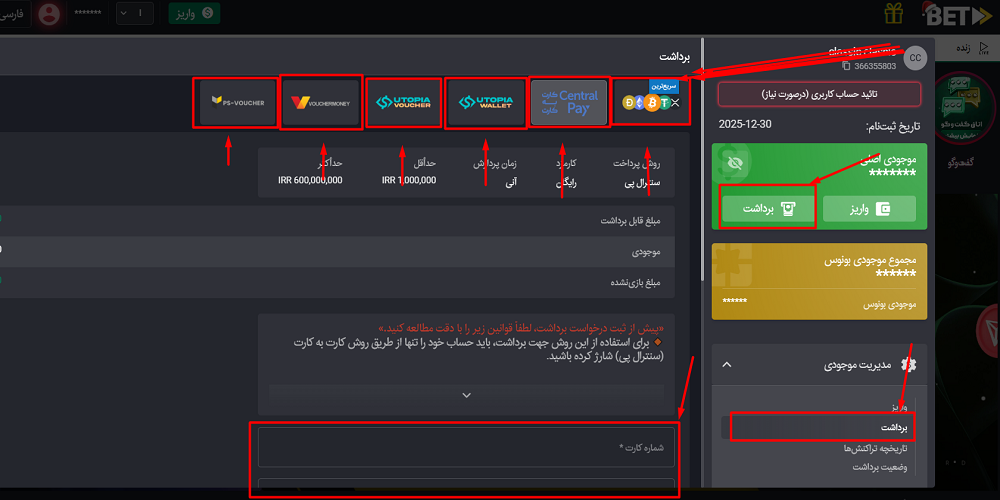Pick the Utopia Voucher payment method
Screen dimensions: 1000x500
point(403,102)
